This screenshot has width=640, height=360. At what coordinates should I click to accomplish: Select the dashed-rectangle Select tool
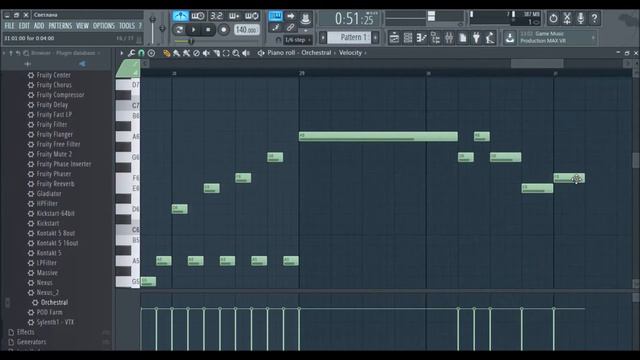coord(226,53)
